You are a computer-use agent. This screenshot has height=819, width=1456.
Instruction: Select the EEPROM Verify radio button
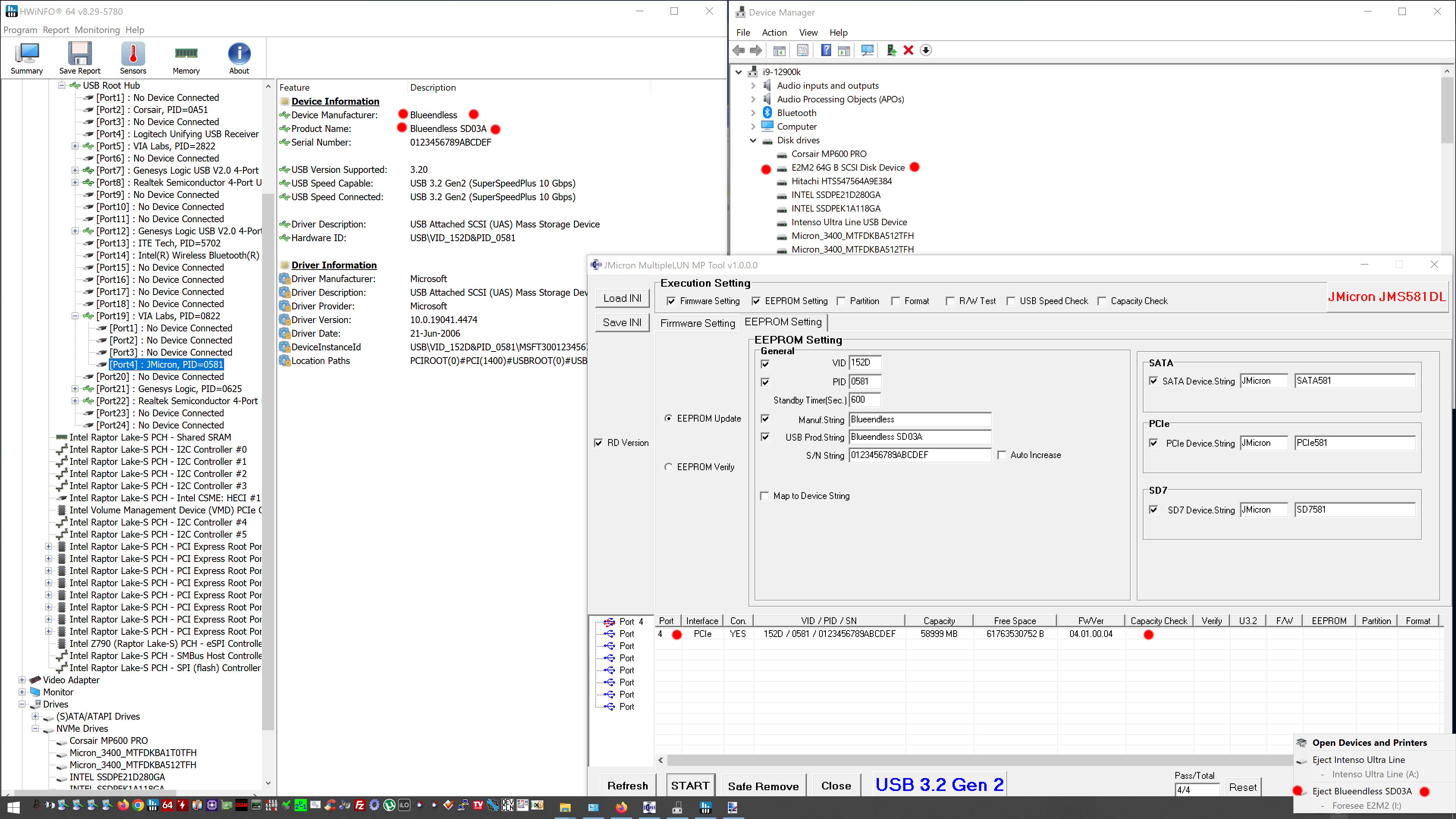[668, 467]
